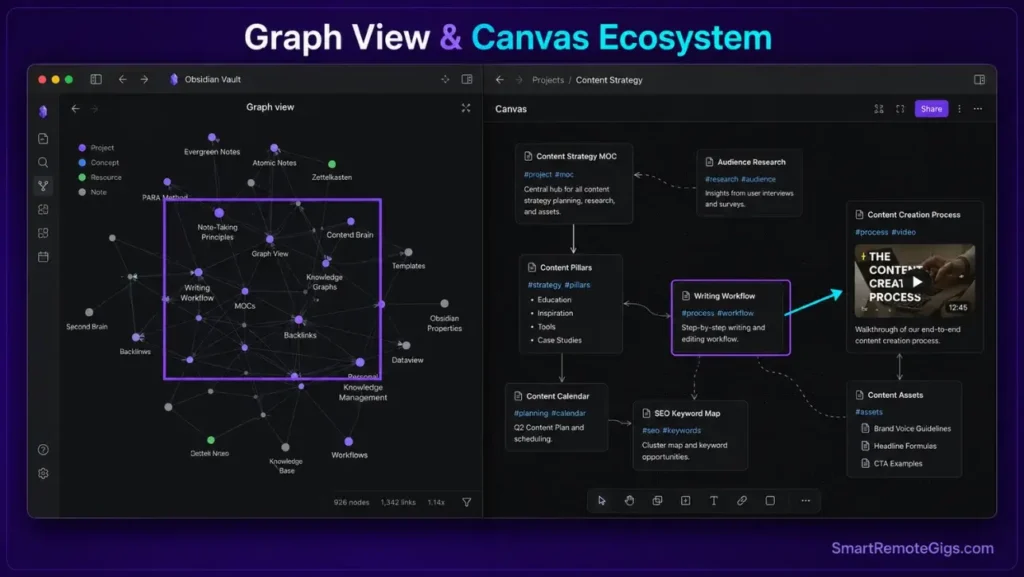This screenshot has width=1024, height=577.
Task: Click the Content Strategy breadcrumb
Action: point(609,80)
